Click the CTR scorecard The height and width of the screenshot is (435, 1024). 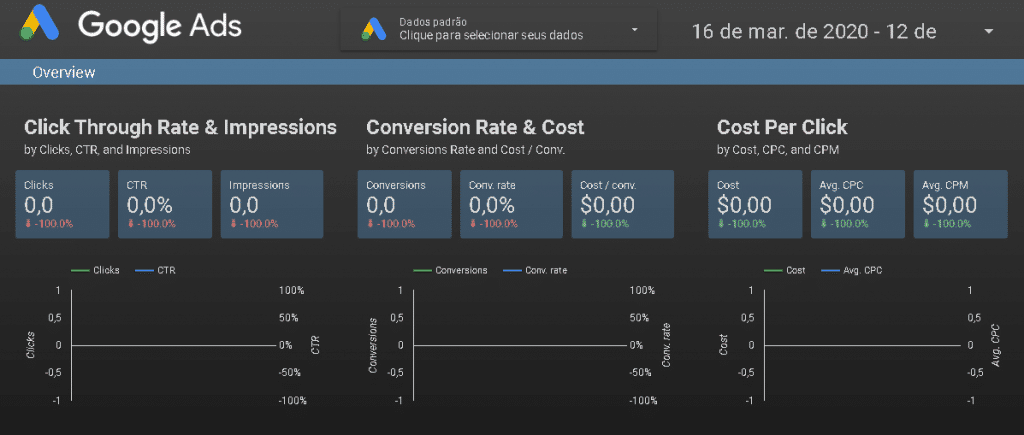point(165,204)
